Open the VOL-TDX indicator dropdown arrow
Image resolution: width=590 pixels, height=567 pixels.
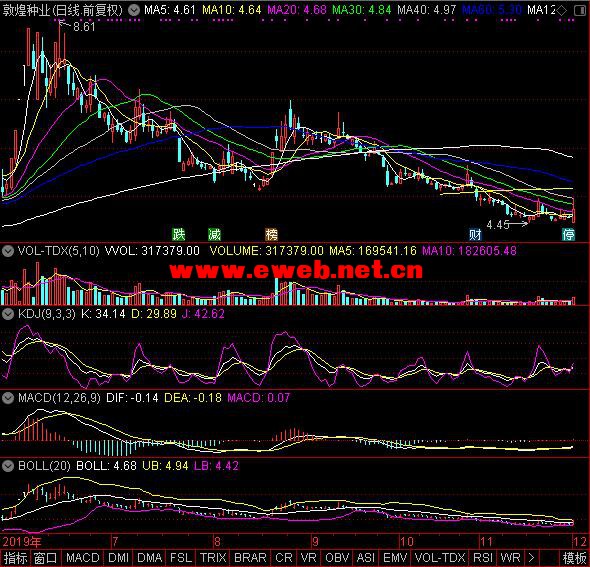click(x=8, y=251)
